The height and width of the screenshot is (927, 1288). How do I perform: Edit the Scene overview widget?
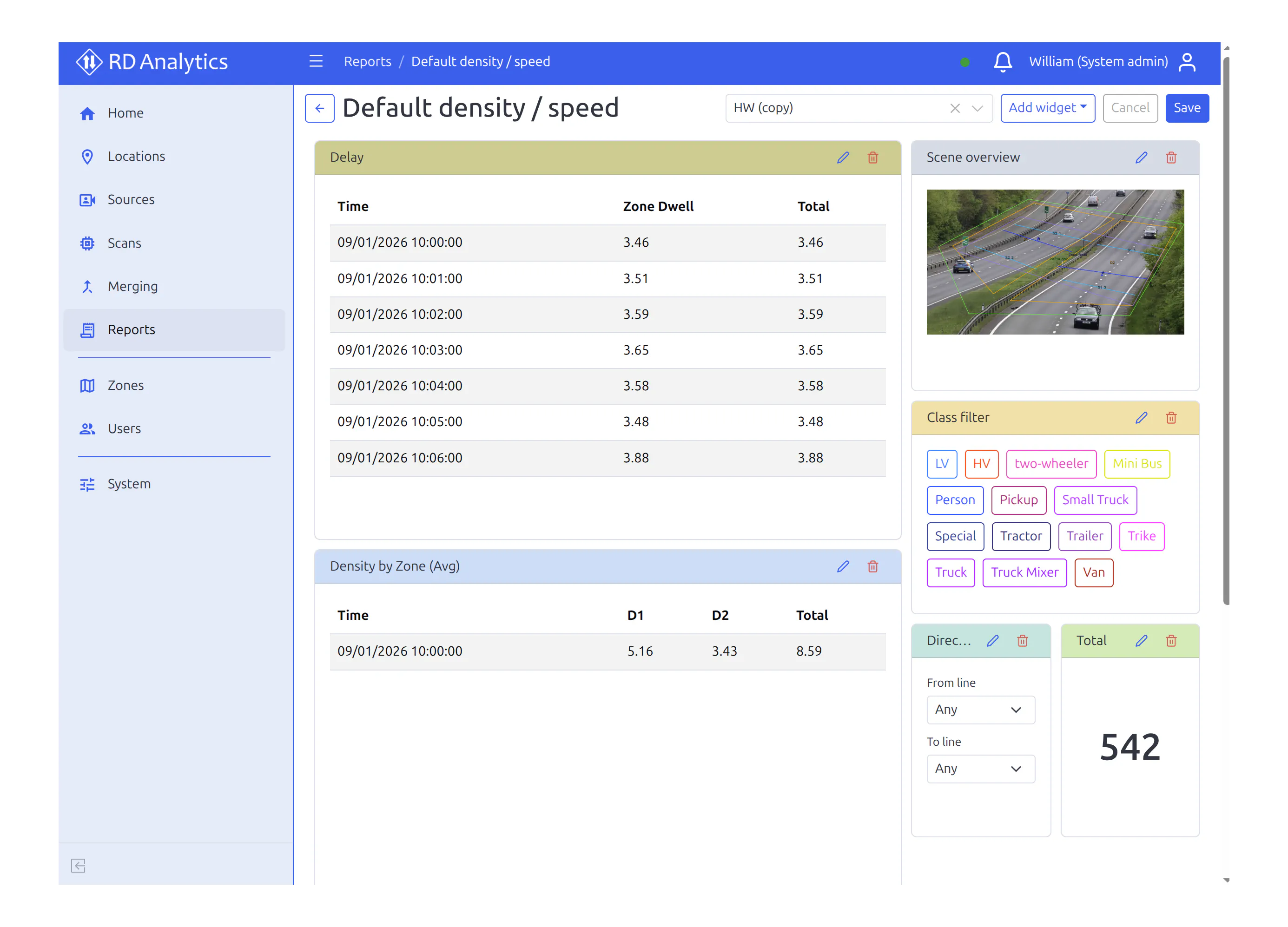pos(1142,158)
